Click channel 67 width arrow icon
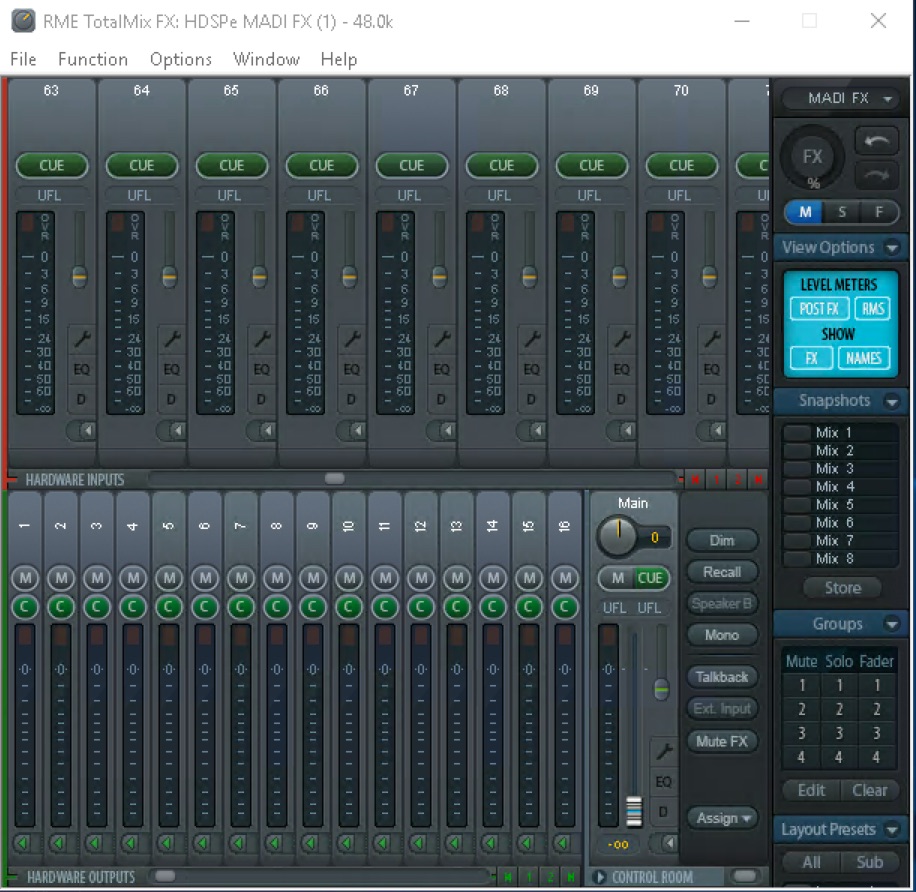 (x=442, y=431)
